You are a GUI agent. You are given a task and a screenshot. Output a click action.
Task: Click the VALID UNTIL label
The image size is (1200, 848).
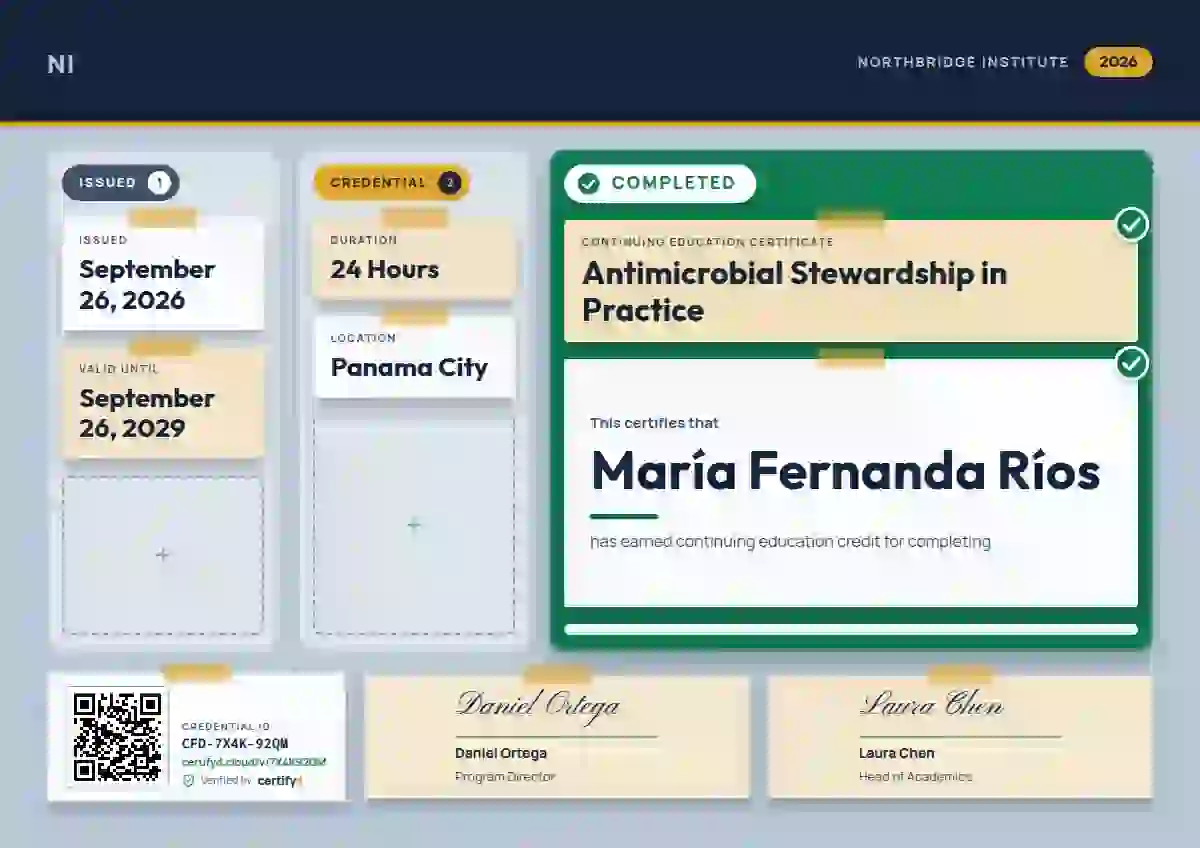(x=119, y=369)
